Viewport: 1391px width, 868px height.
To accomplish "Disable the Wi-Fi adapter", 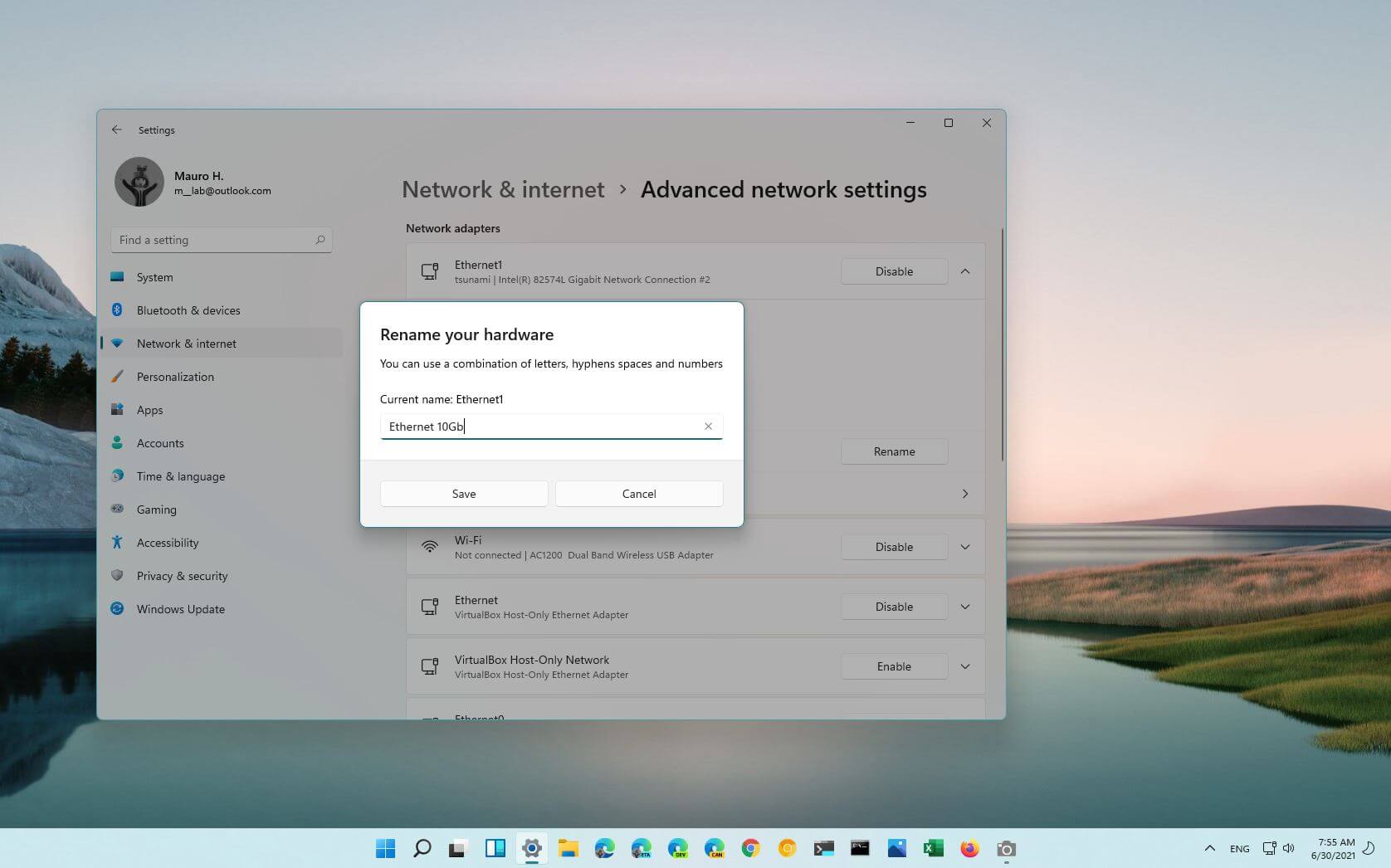I will tap(894, 546).
